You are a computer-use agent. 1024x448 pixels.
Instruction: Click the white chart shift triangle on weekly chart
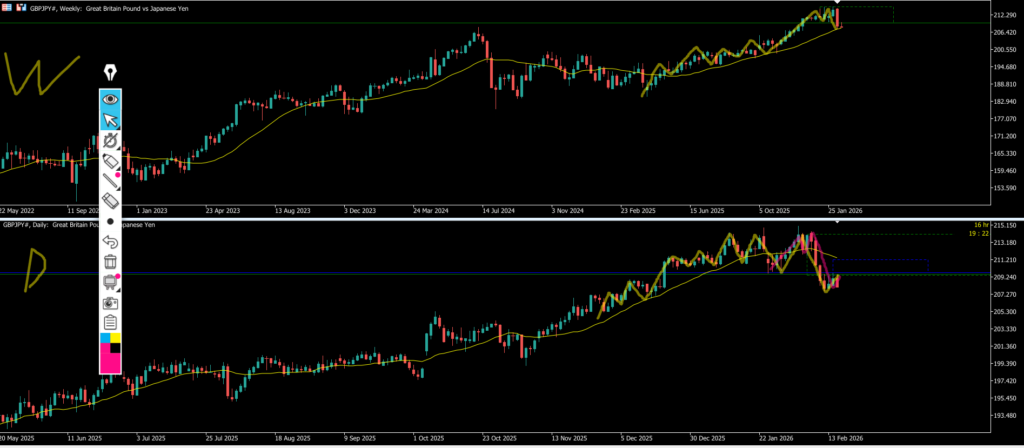[838, 3]
